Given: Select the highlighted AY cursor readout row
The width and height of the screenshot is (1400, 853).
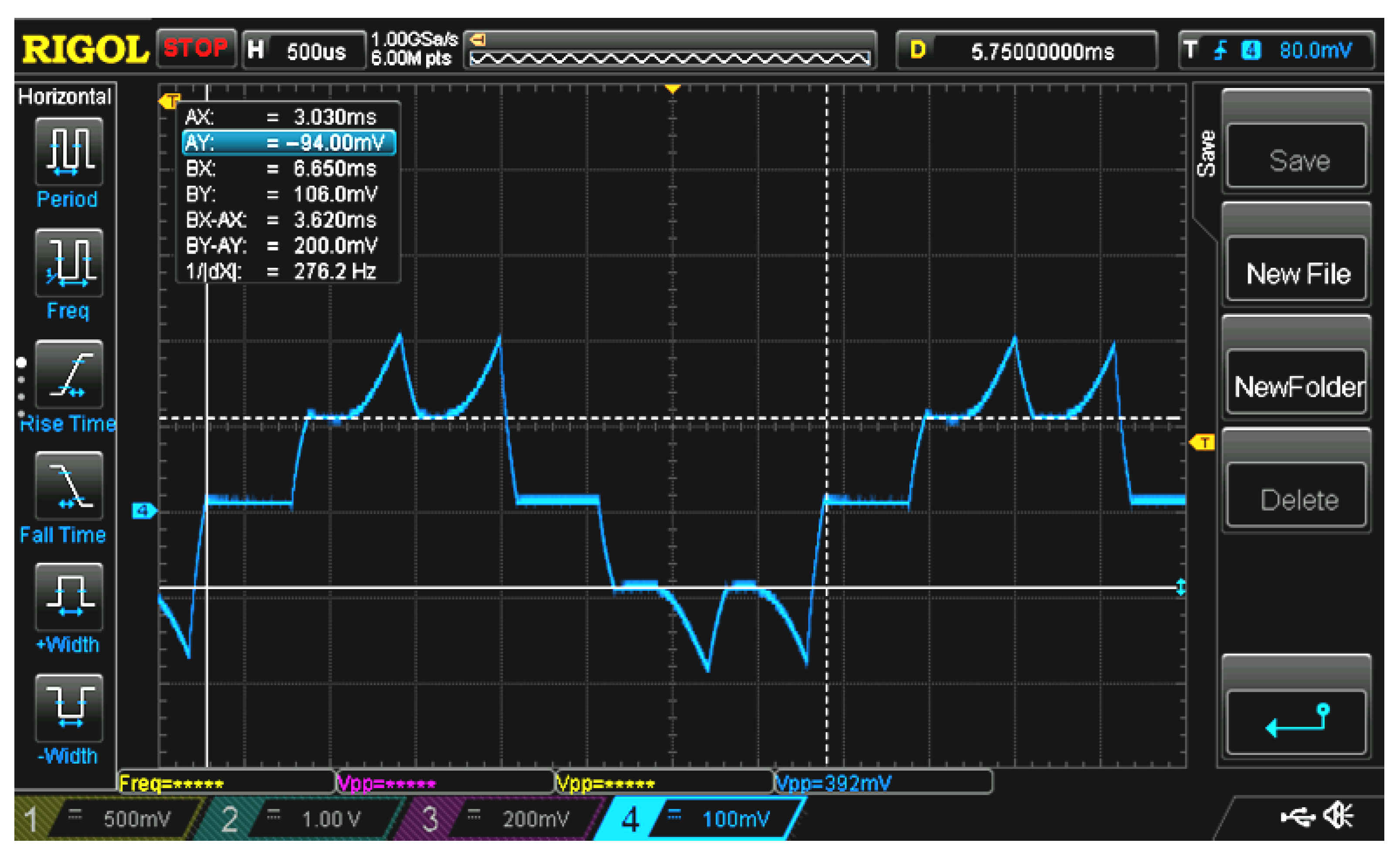Looking at the screenshot, I should coord(288,142).
